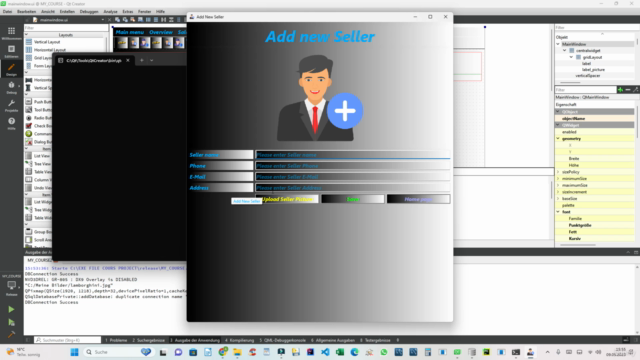This screenshot has height=360, width=640.
Task: Open the Ausgabe der Anwendung tab
Action: tap(195, 340)
